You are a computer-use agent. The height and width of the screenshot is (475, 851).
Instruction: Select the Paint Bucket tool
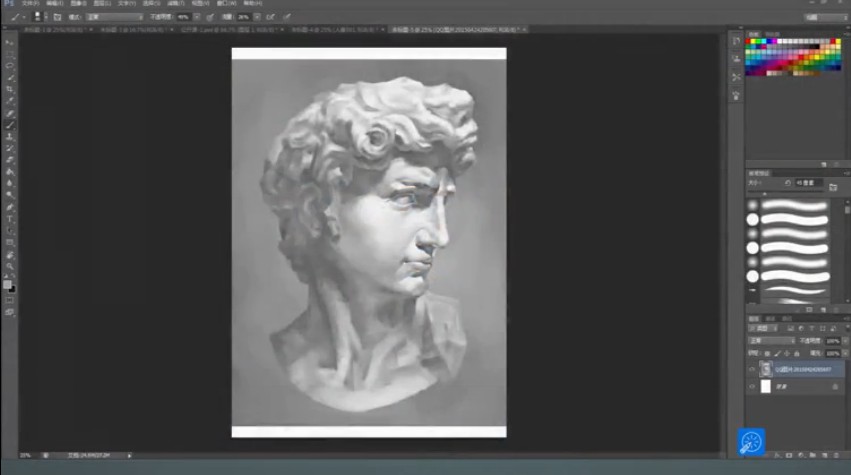click(10, 172)
